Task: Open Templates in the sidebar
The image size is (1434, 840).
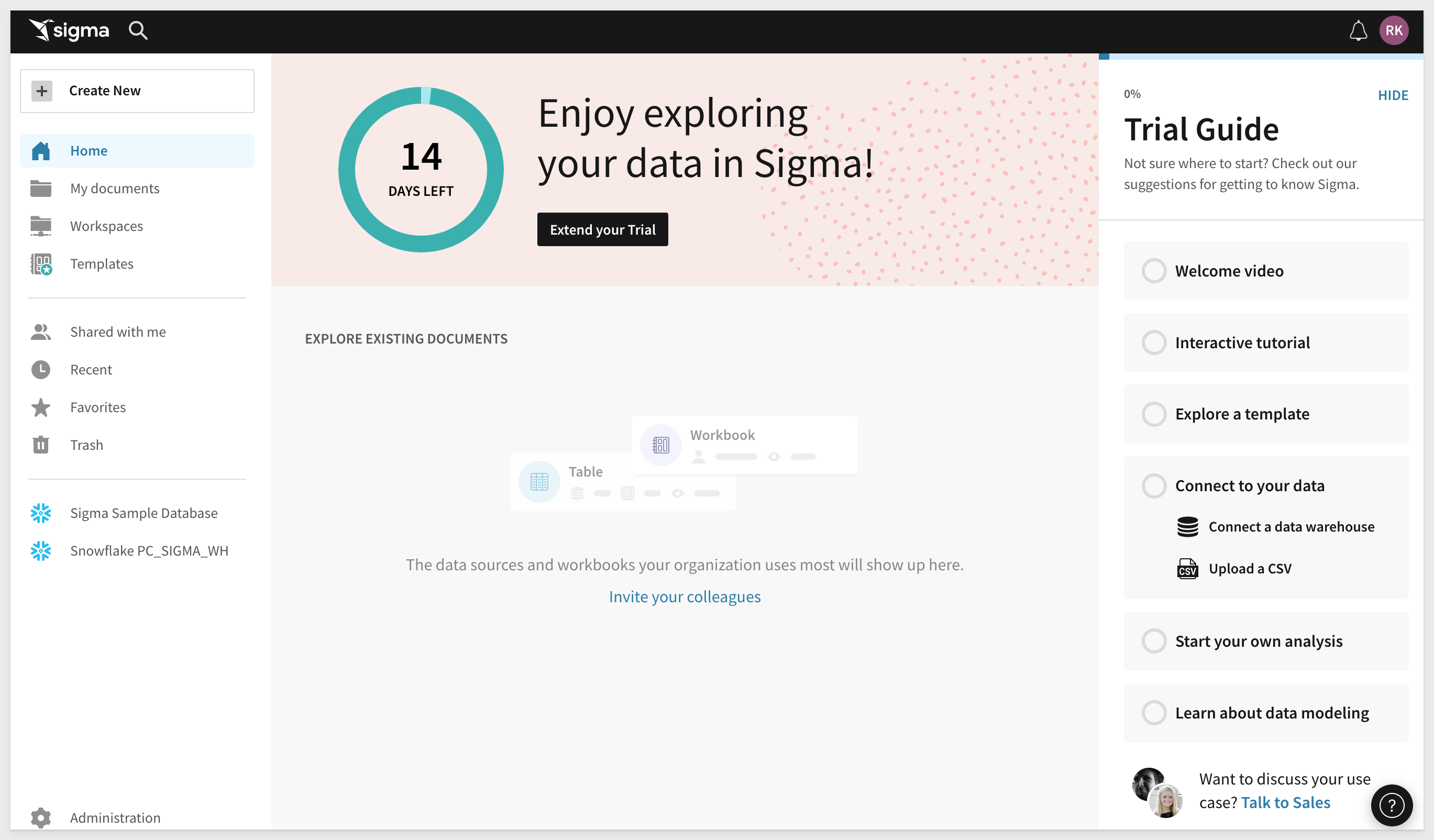Action: [102, 264]
